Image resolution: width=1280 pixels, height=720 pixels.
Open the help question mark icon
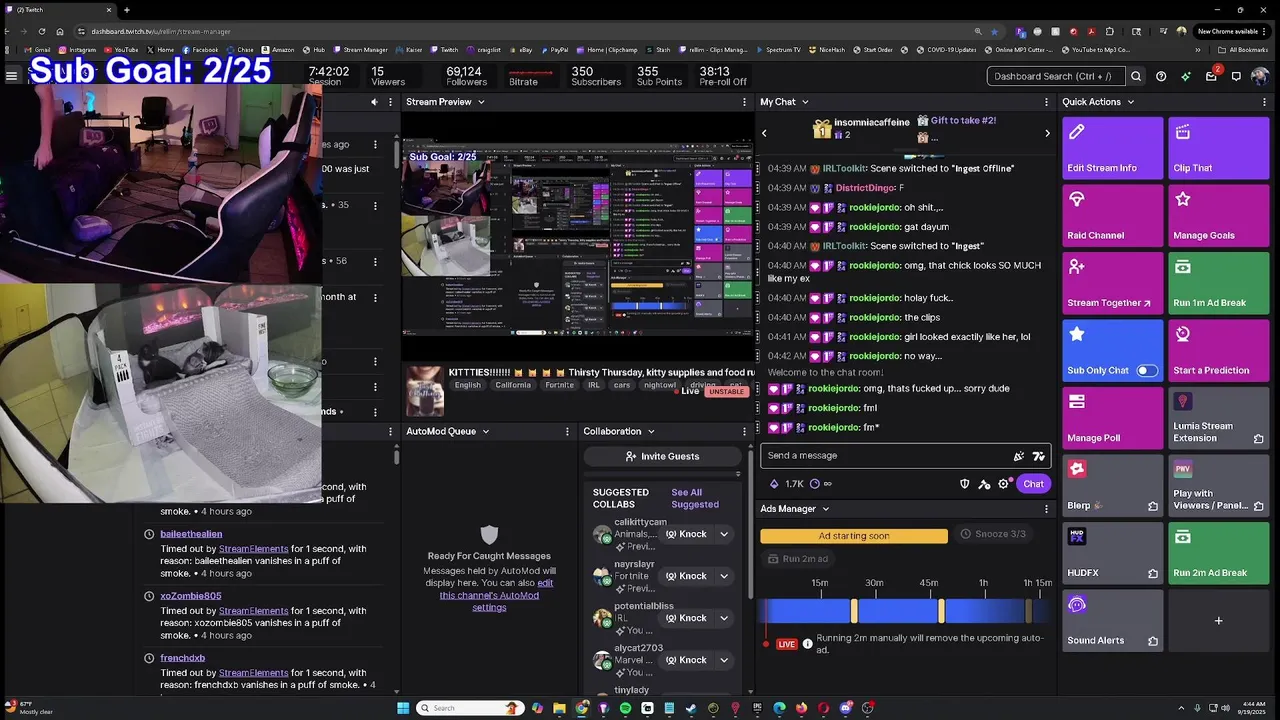(x=1161, y=76)
